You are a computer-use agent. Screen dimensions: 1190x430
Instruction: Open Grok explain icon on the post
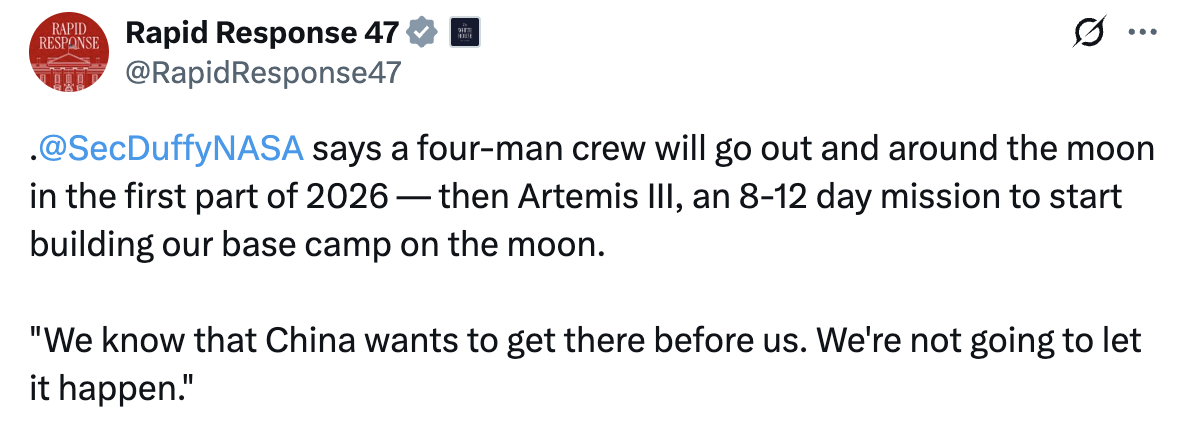[x=1085, y=35]
